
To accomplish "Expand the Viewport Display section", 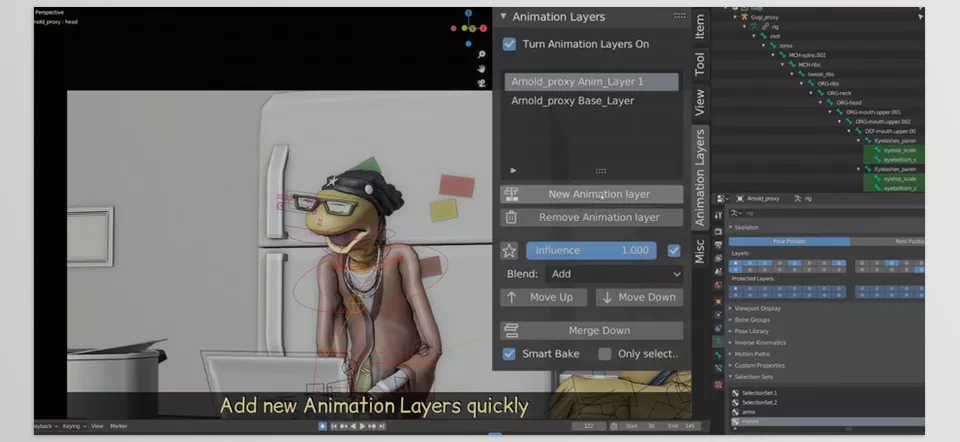I will pos(757,309).
